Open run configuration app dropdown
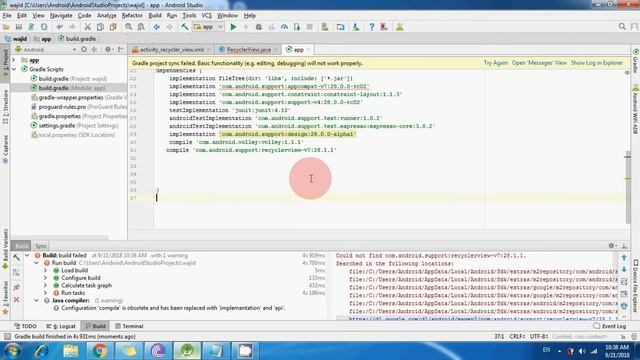Screen dimensions: 640x360 209,27
